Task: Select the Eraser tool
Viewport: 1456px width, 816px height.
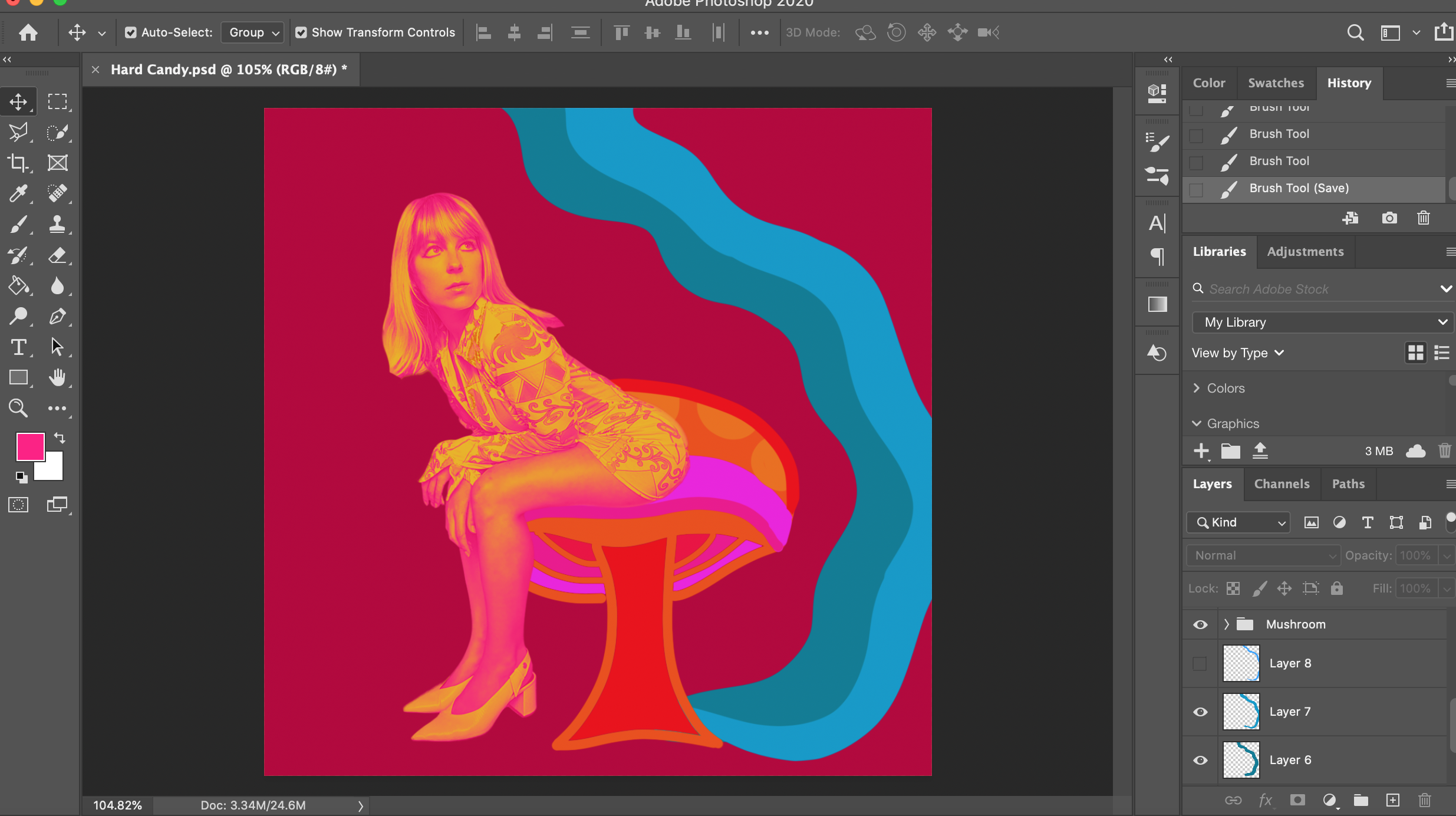Action: click(57, 255)
